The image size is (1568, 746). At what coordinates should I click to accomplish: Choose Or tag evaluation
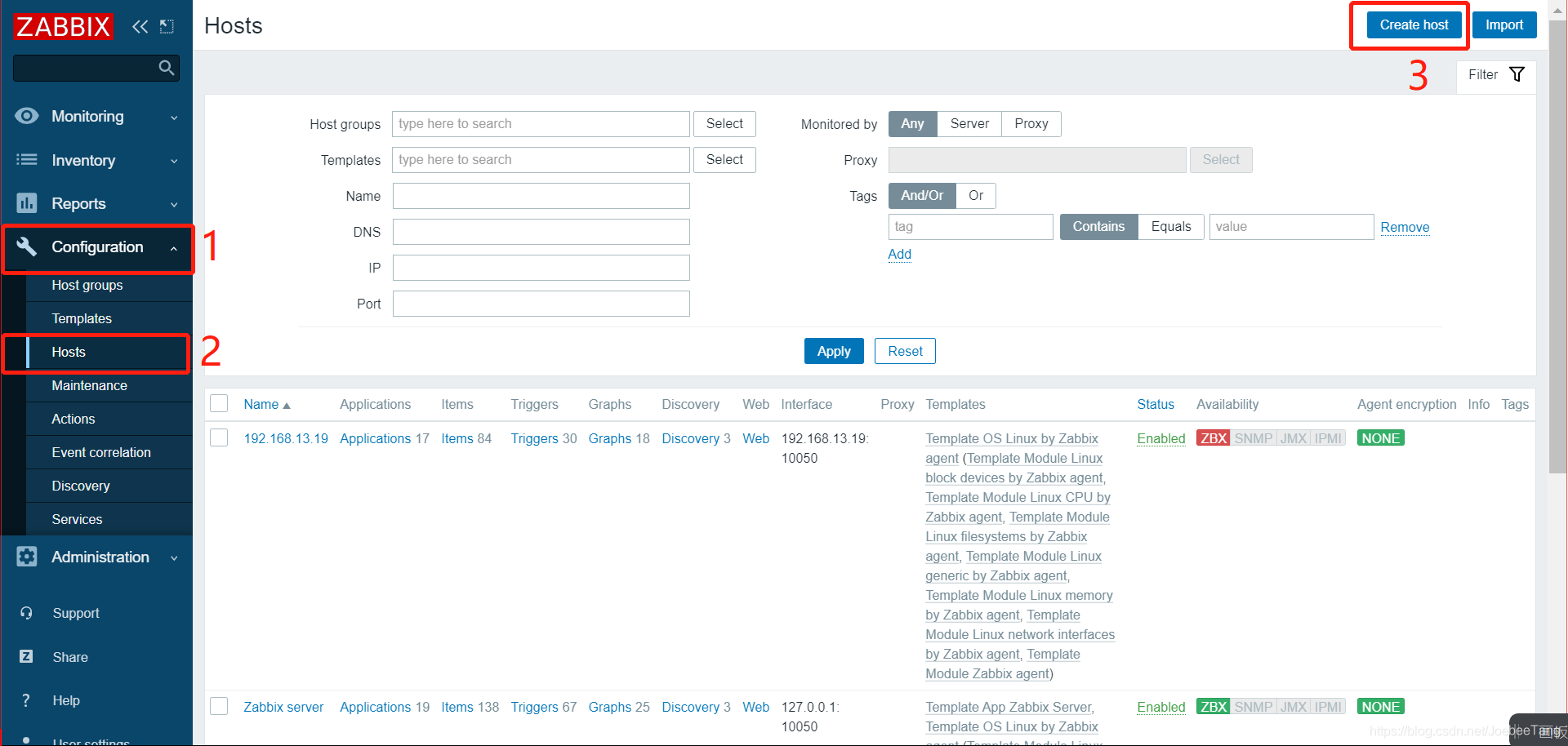(976, 196)
